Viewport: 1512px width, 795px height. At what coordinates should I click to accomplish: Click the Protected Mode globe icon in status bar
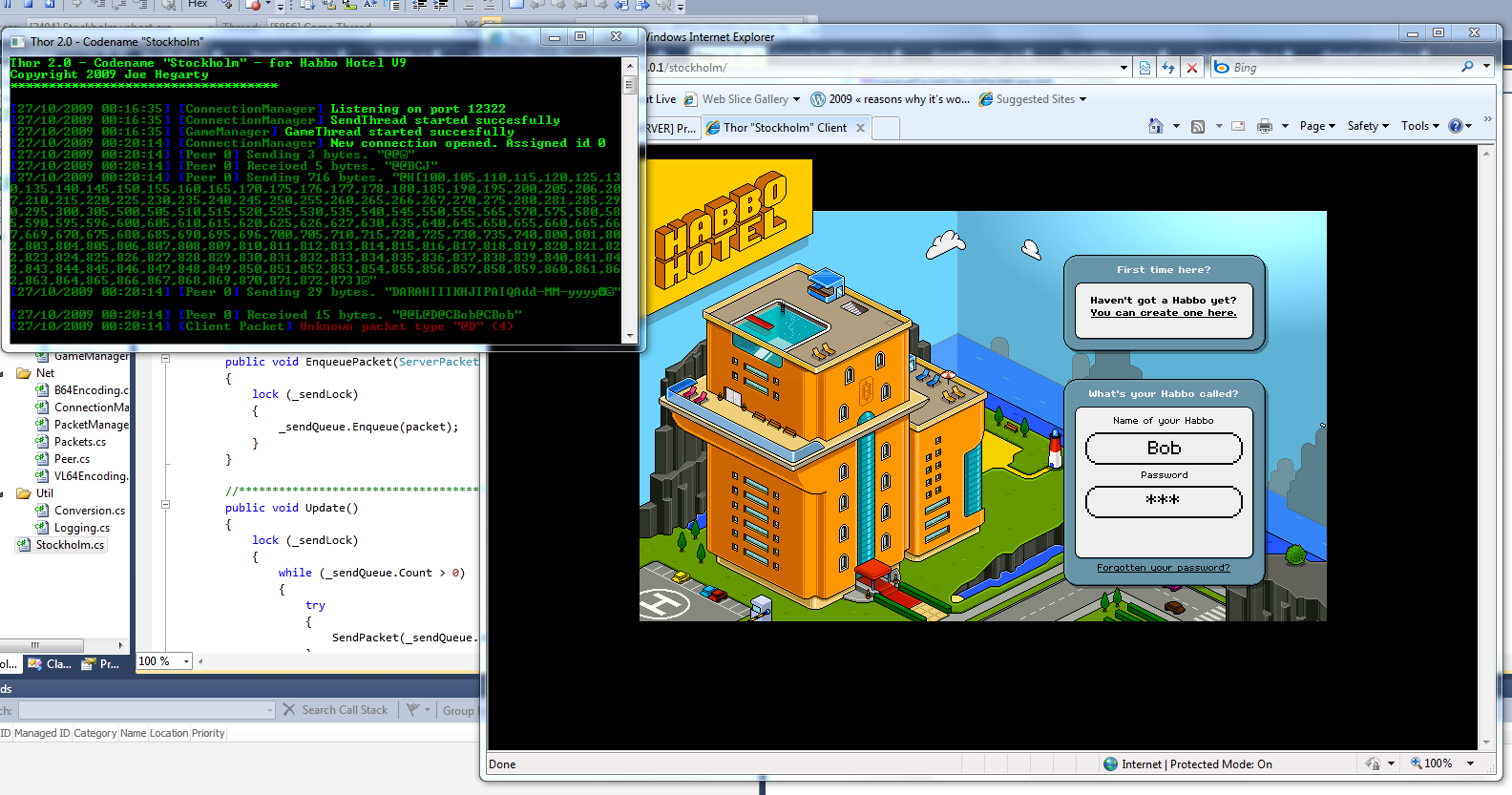[1110, 764]
